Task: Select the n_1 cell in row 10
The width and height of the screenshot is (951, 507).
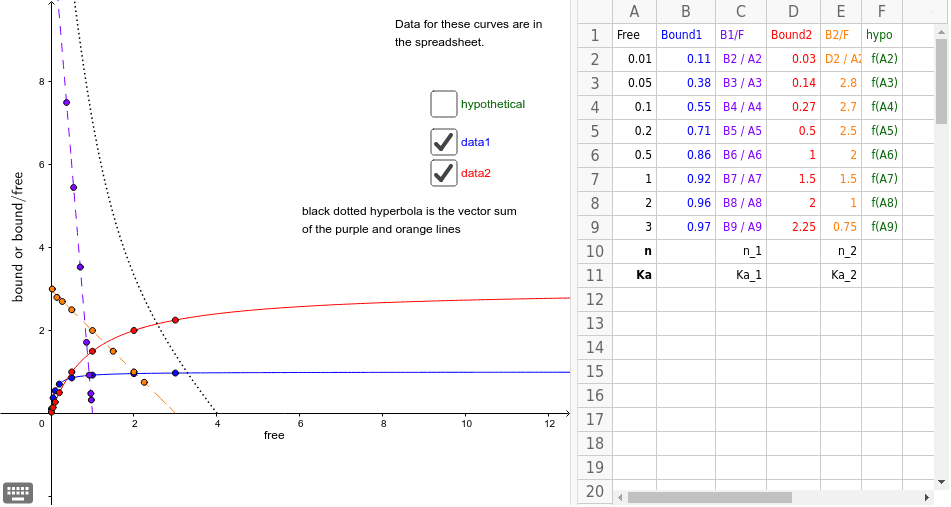Action: pos(740,251)
